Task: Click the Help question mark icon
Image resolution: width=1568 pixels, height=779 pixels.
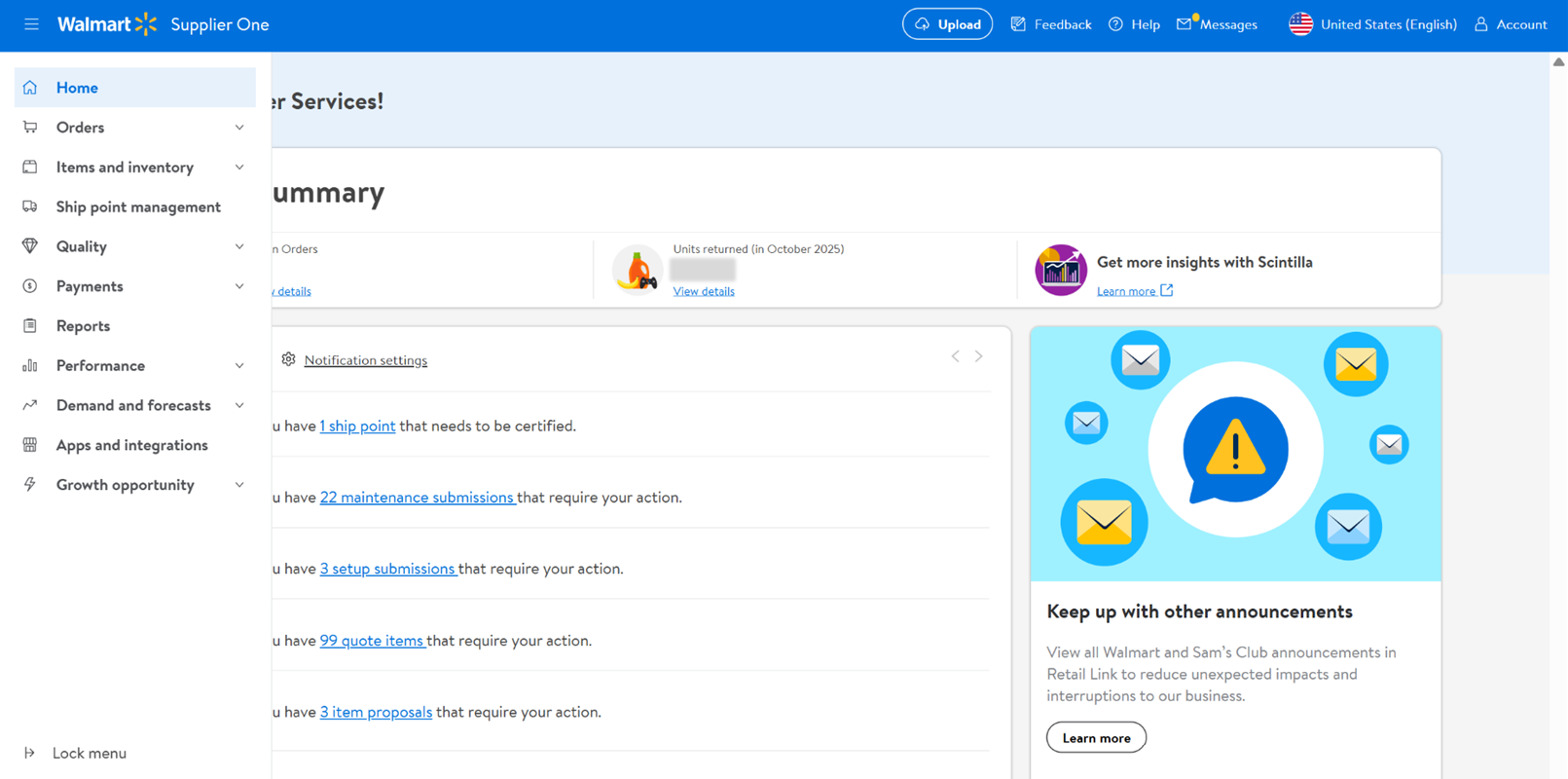Action: click(x=1115, y=24)
